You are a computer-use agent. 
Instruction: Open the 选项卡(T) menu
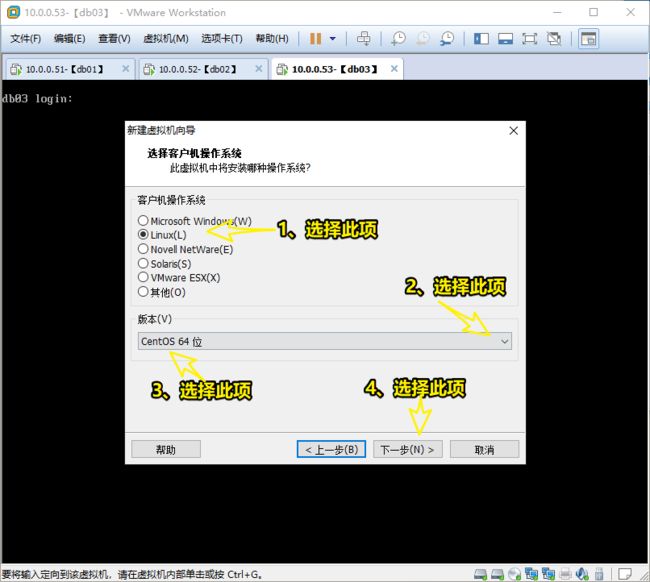(x=222, y=39)
